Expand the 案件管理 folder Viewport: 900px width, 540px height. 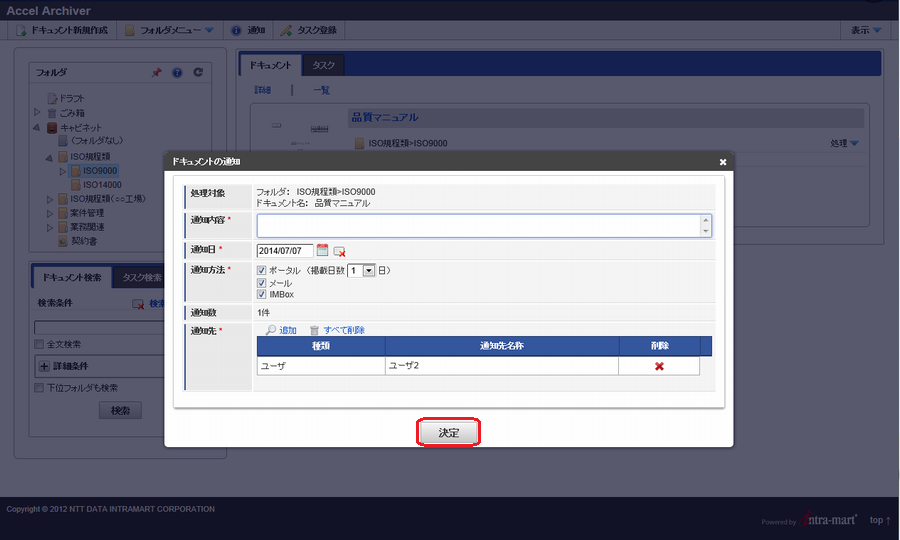coord(50,213)
